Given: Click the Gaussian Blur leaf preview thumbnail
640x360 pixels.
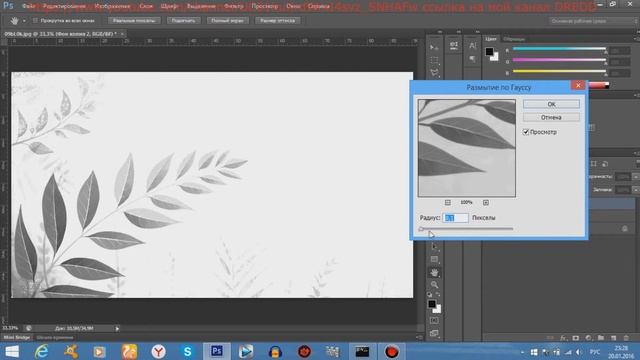Looking at the screenshot, I should coord(467,148).
